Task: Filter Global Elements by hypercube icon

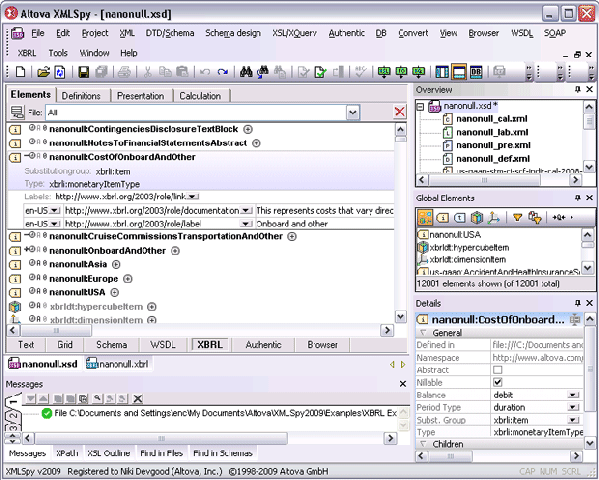Action: pyautogui.click(x=476, y=217)
